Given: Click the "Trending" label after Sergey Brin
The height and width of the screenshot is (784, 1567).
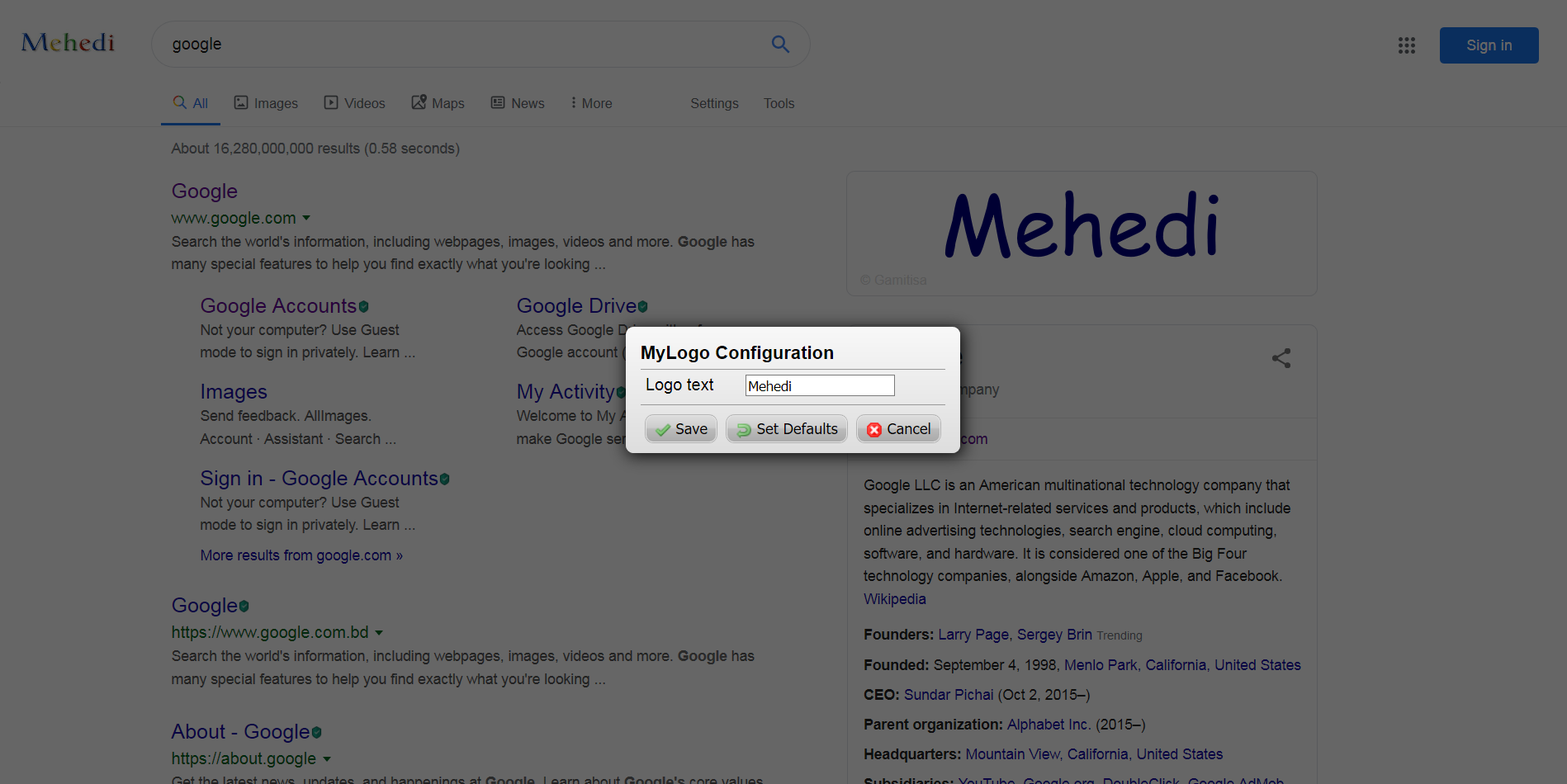Looking at the screenshot, I should pos(1120,635).
